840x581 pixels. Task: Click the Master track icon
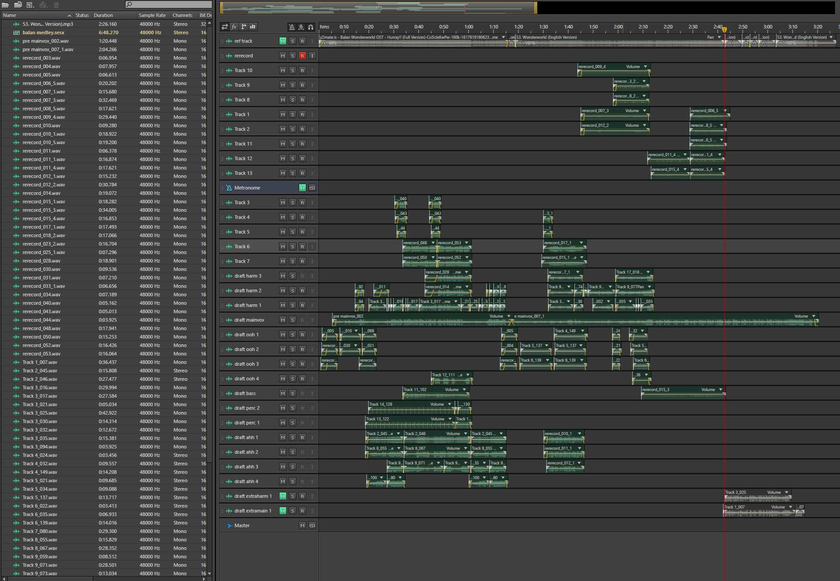(x=229, y=525)
